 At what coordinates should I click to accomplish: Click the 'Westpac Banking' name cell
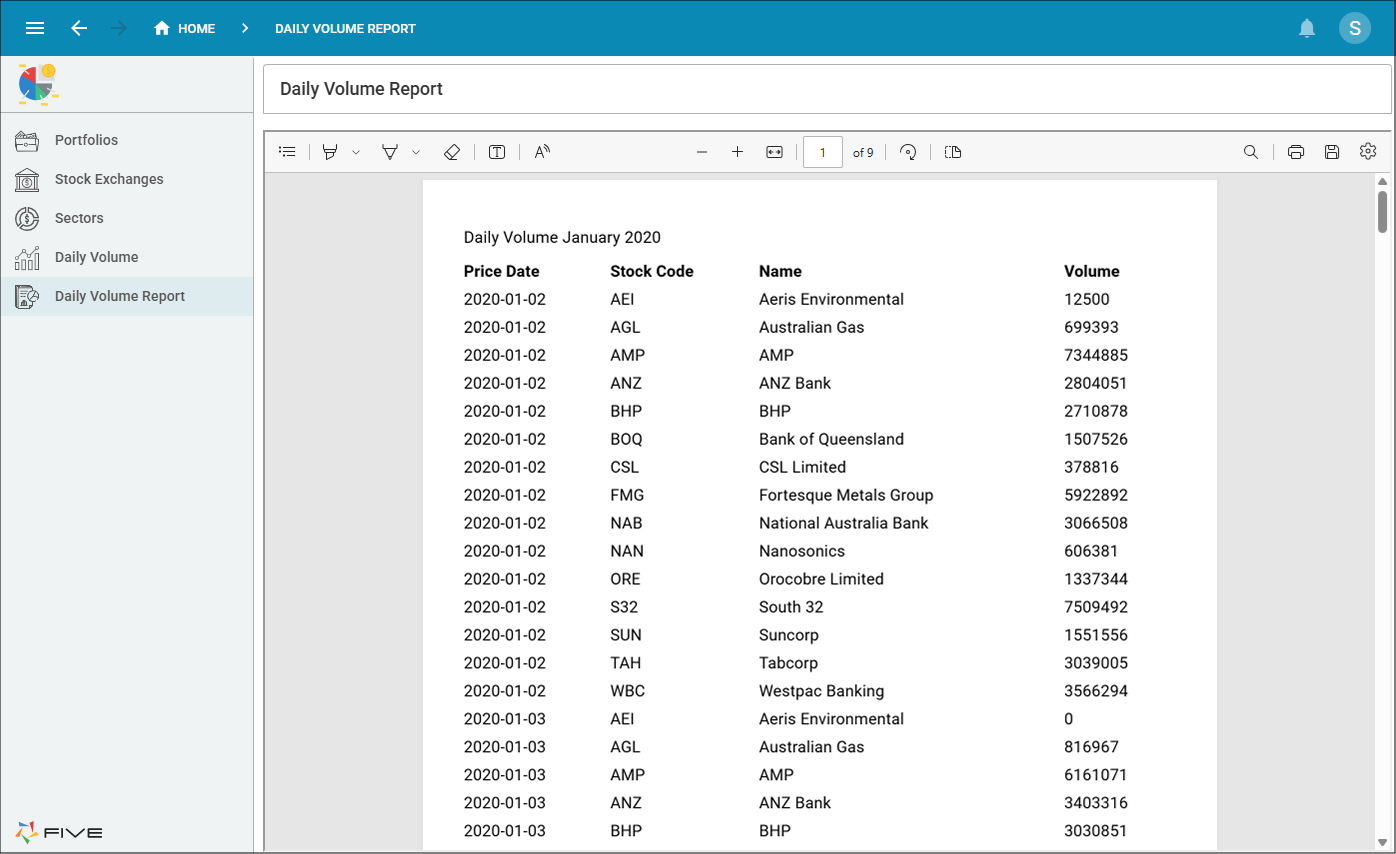[x=821, y=691]
